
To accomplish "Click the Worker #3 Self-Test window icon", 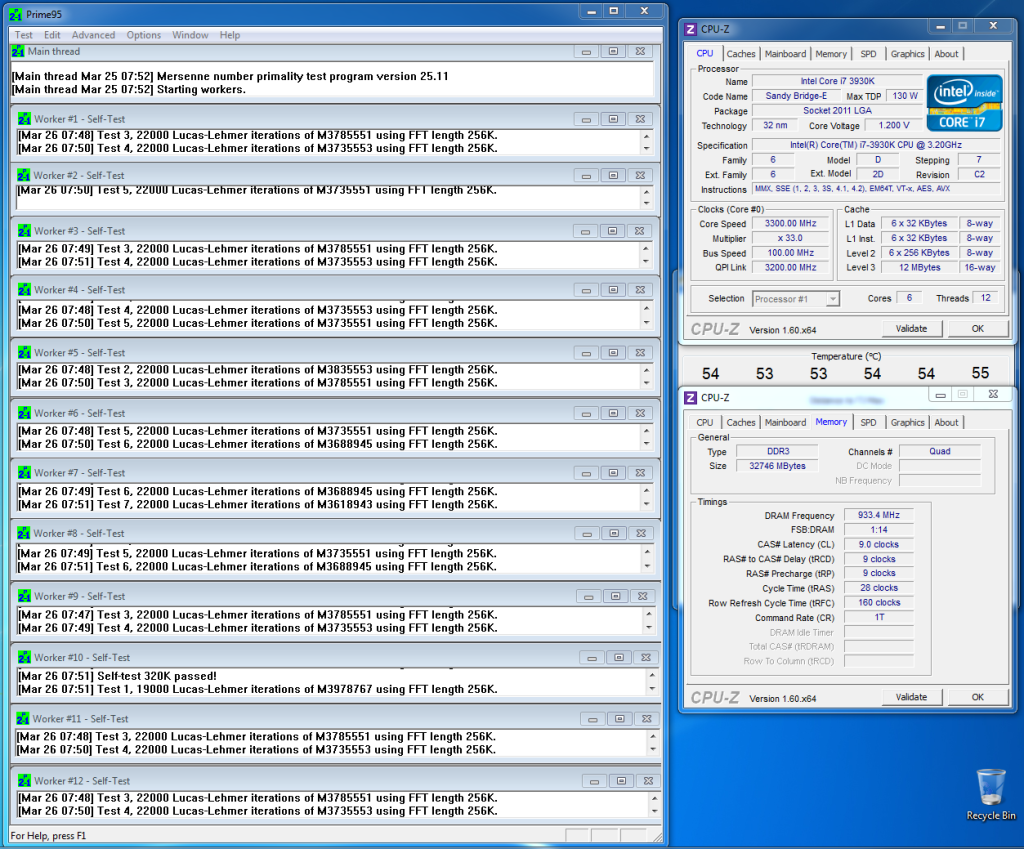I will 24,231.
